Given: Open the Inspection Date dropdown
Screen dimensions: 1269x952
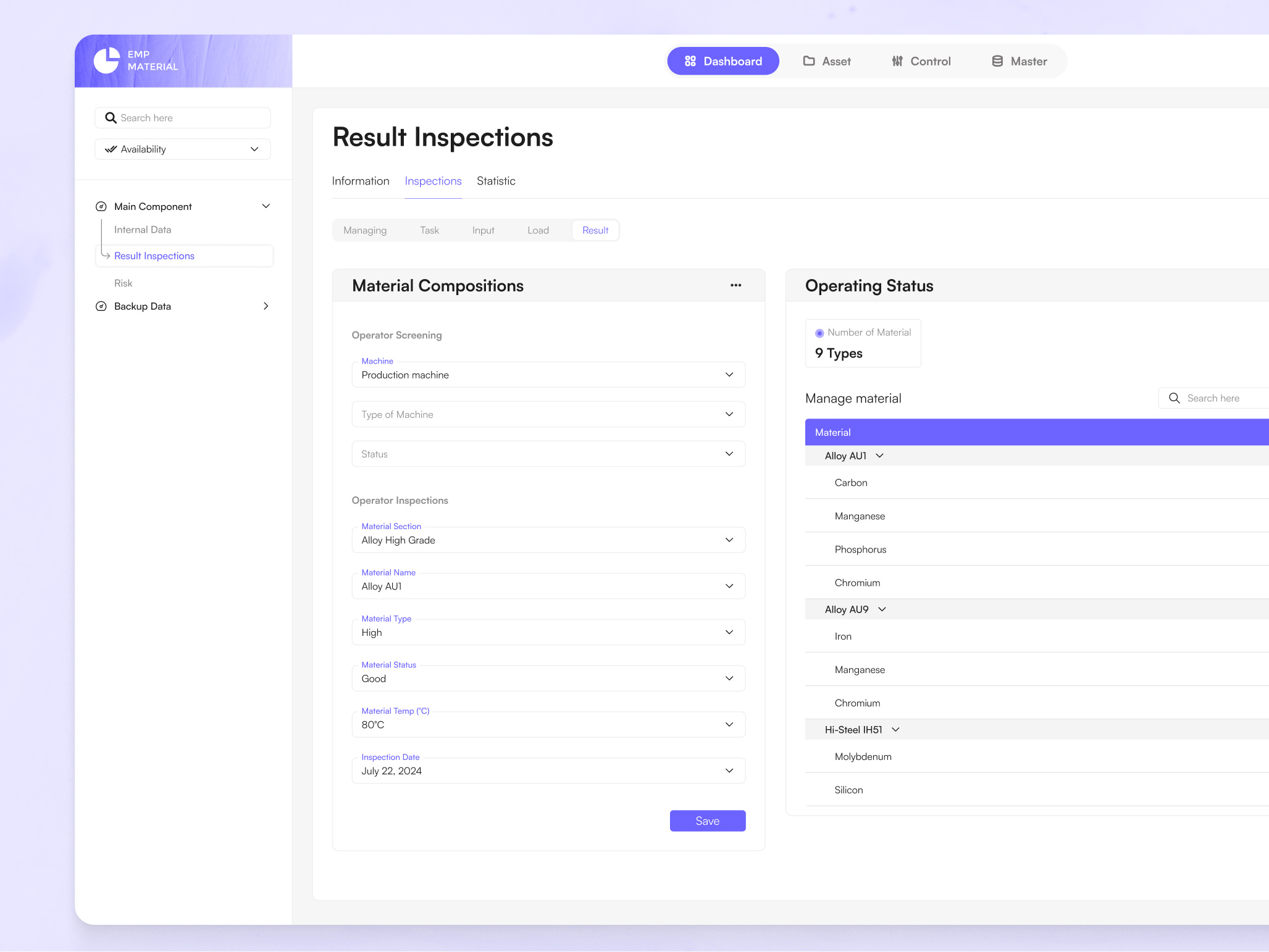Looking at the screenshot, I should tap(548, 771).
